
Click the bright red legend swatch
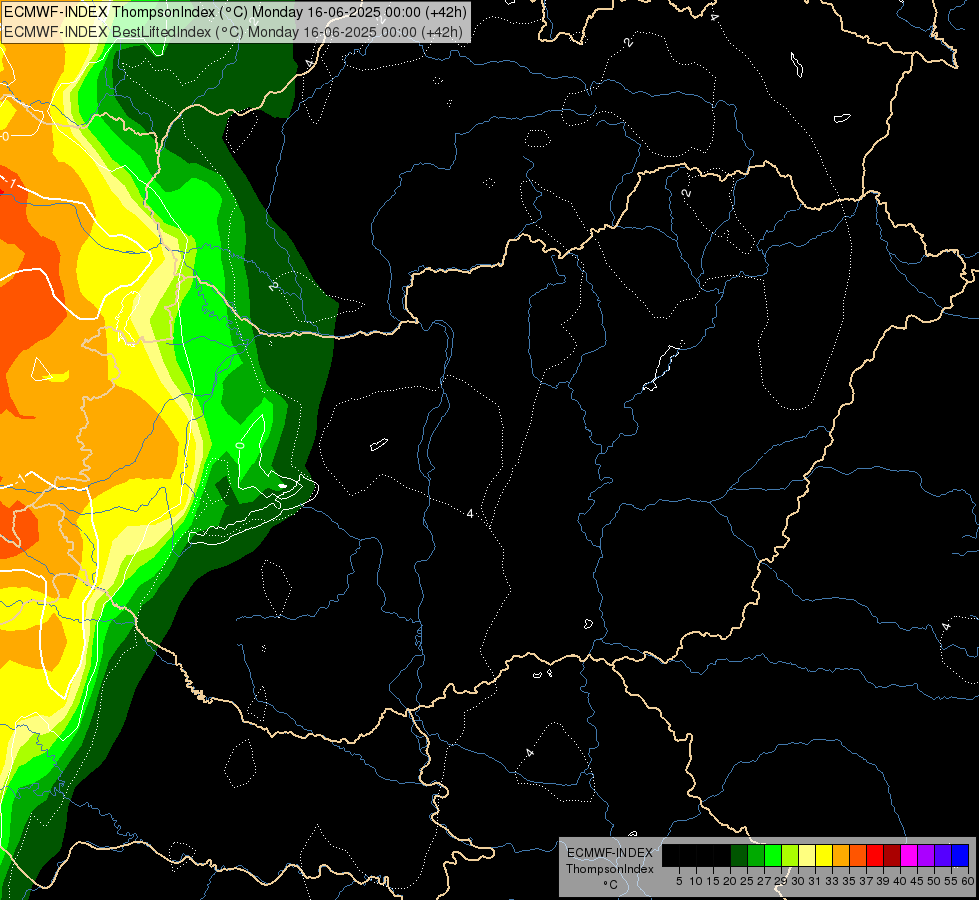[x=875, y=855]
